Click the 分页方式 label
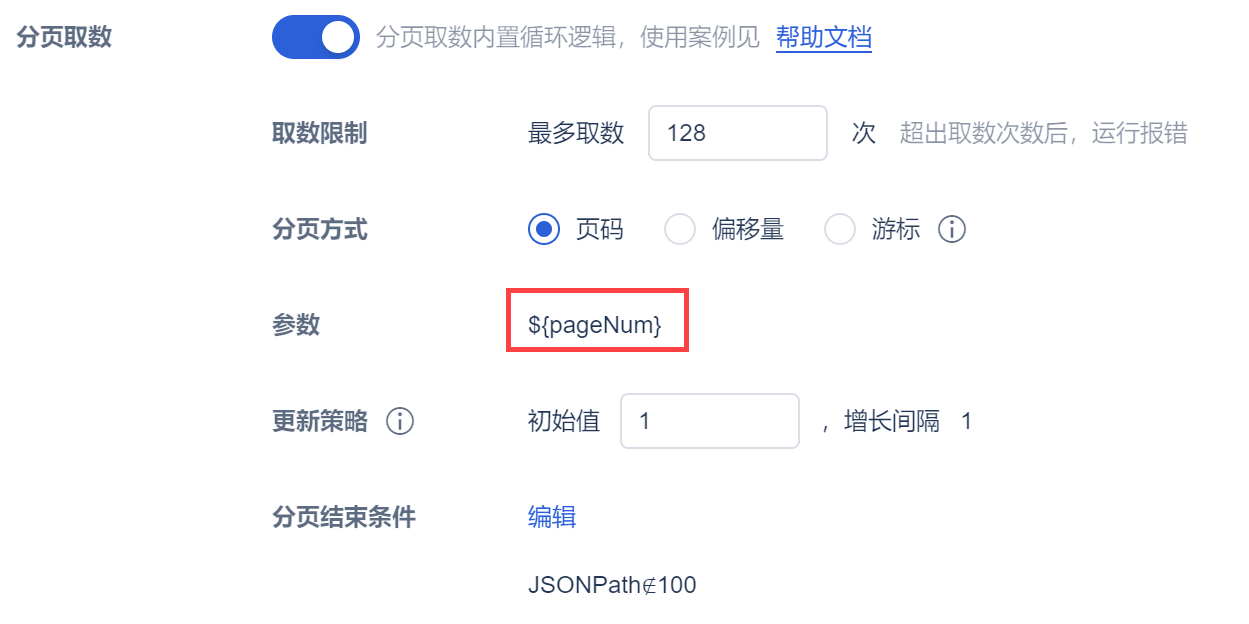This screenshot has width=1249, height=624. (319, 230)
